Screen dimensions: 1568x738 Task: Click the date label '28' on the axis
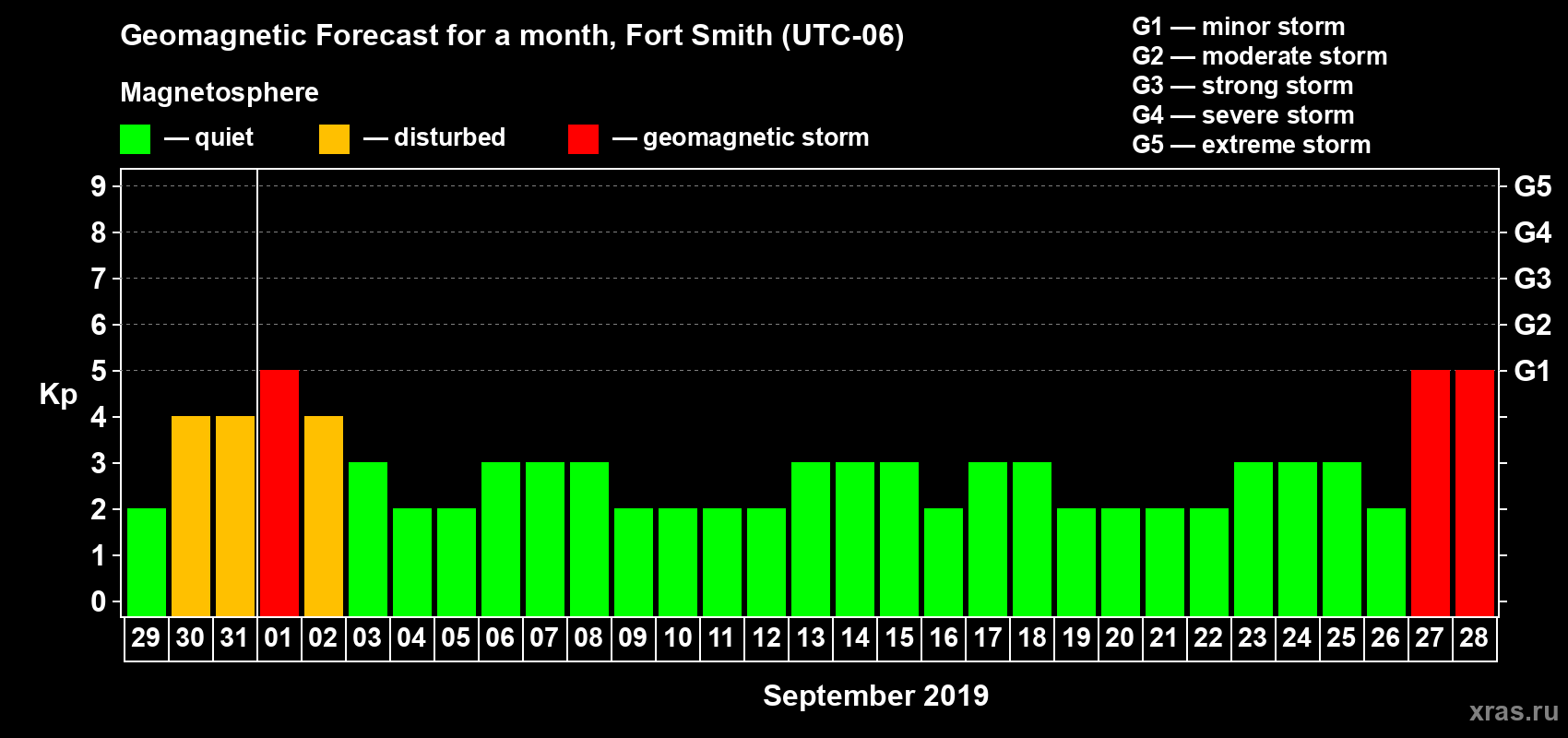click(x=1474, y=638)
